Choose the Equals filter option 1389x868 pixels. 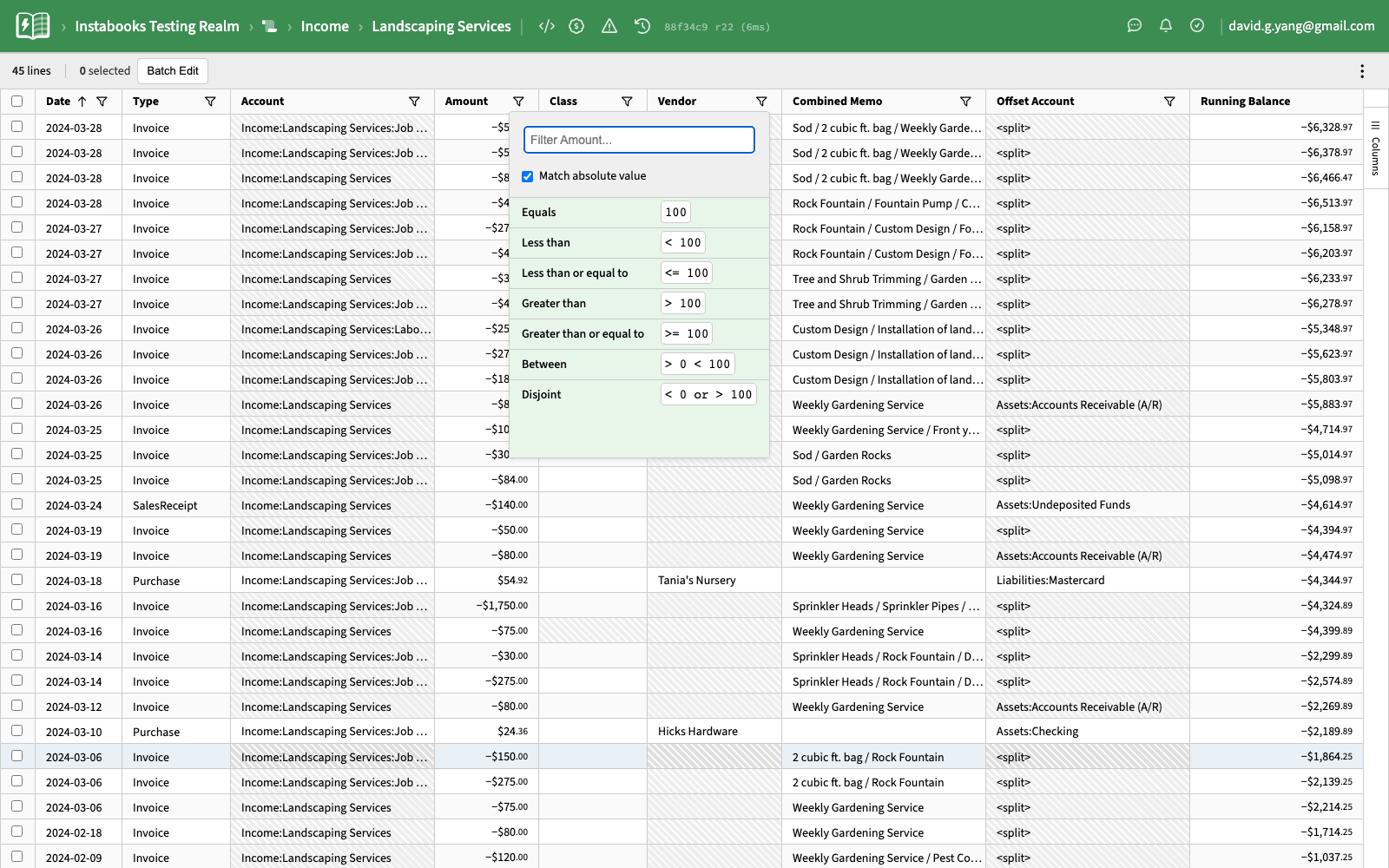pyautogui.click(x=639, y=213)
